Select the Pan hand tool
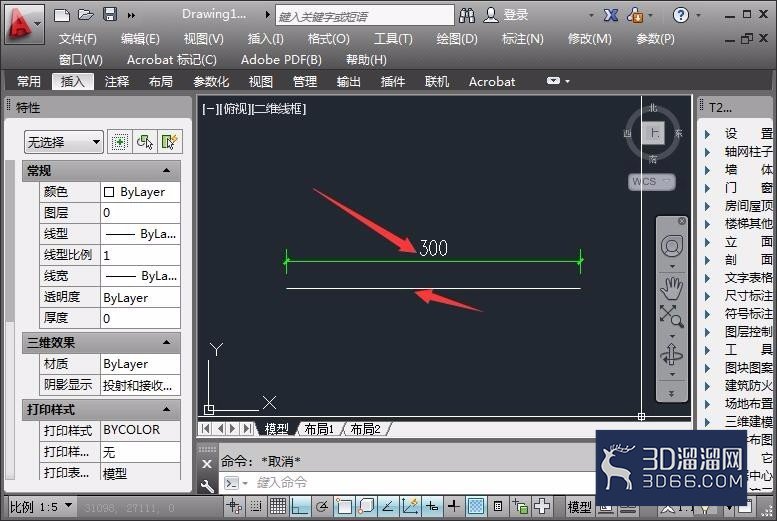The width and height of the screenshot is (777, 521). (672, 288)
